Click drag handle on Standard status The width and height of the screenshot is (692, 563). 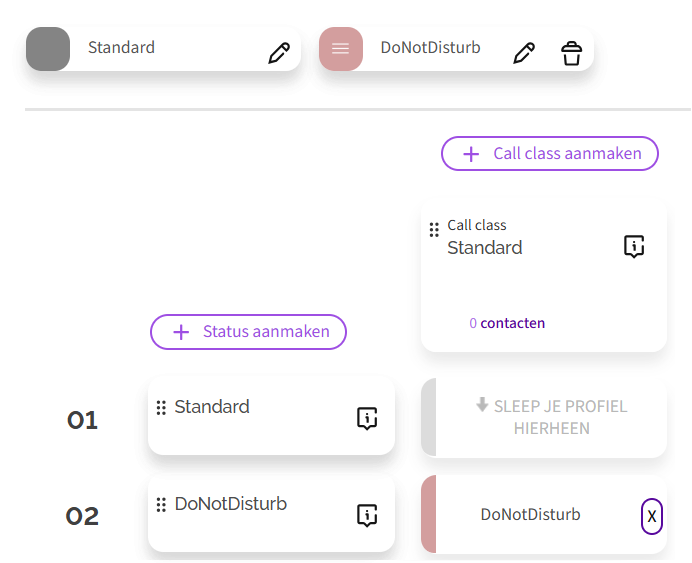(x=161, y=408)
